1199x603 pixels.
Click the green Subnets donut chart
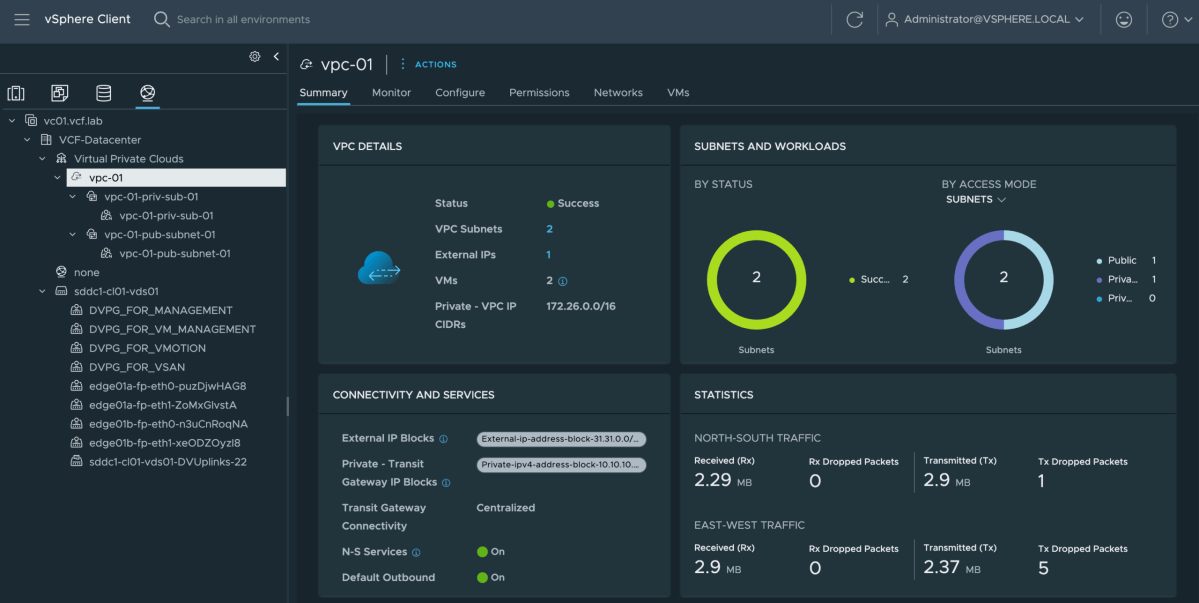pos(757,280)
